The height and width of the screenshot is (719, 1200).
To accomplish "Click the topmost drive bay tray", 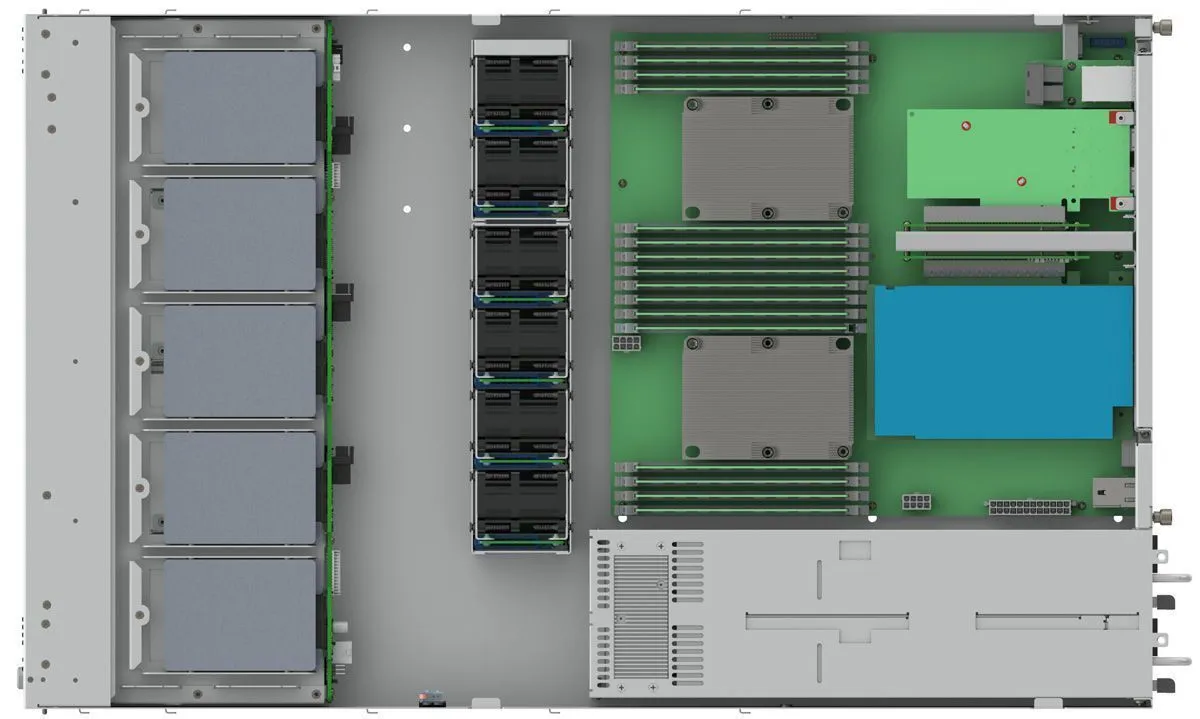I will (238, 107).
